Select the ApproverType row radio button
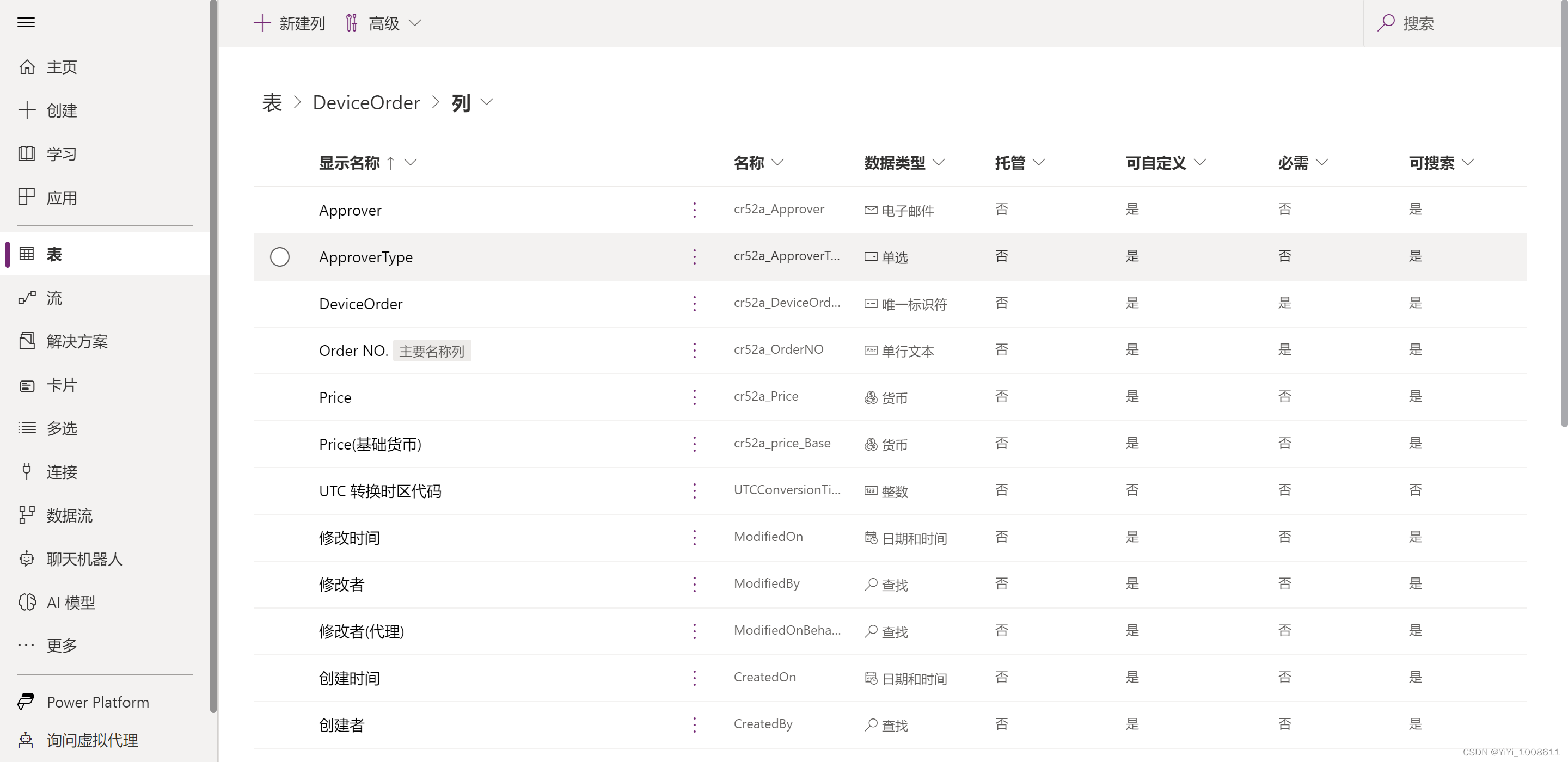The image size is (1568, 762). coord(279,257)
